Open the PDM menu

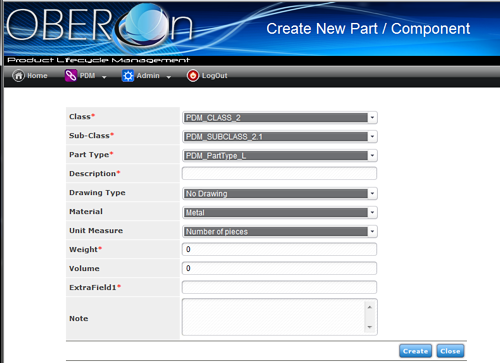pos(85,76)
